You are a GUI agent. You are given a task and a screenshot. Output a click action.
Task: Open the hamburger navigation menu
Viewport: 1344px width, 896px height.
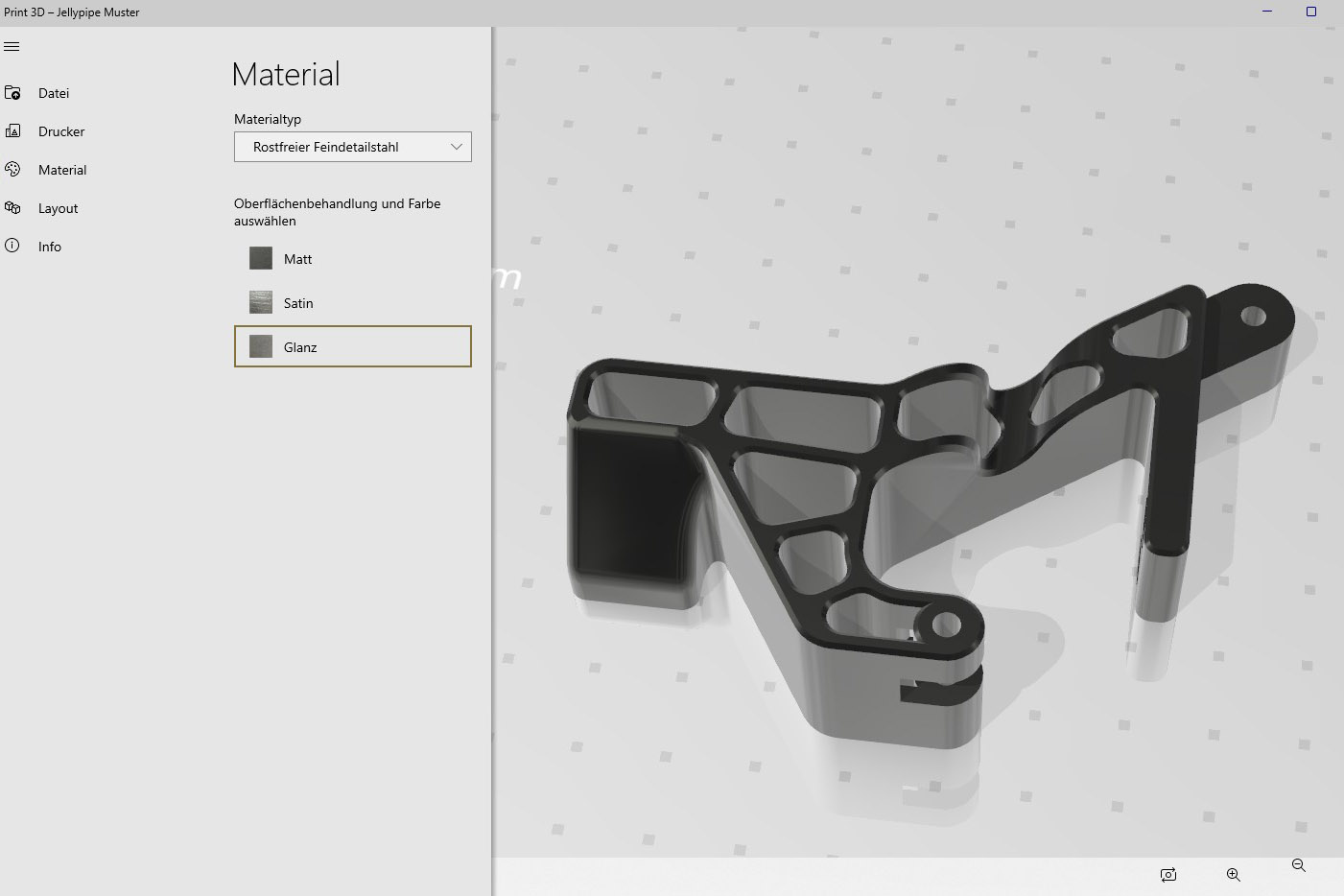point(12,47)
